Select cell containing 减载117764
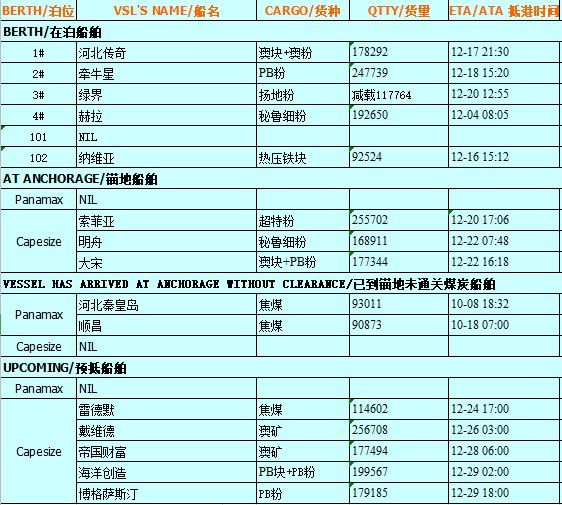Image resolution: width=562 pixels, height=505 pixels. [x=399, y=95]
